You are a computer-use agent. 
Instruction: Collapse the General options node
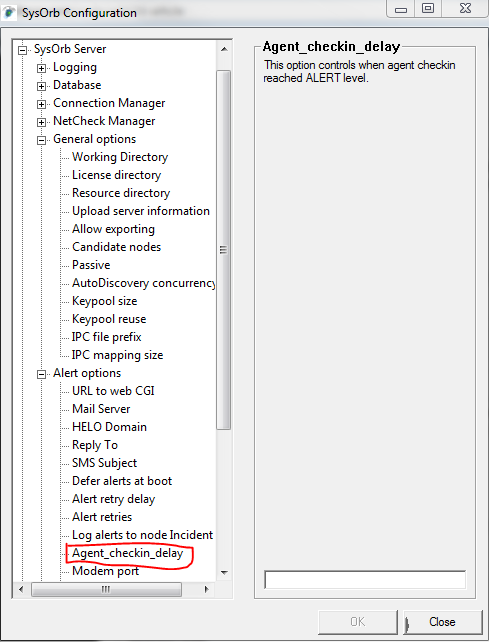(41, 140)
